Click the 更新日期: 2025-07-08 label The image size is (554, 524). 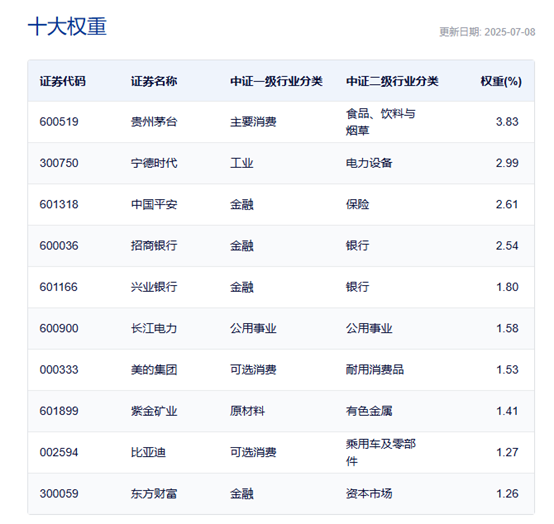click(x=487, y=32)
